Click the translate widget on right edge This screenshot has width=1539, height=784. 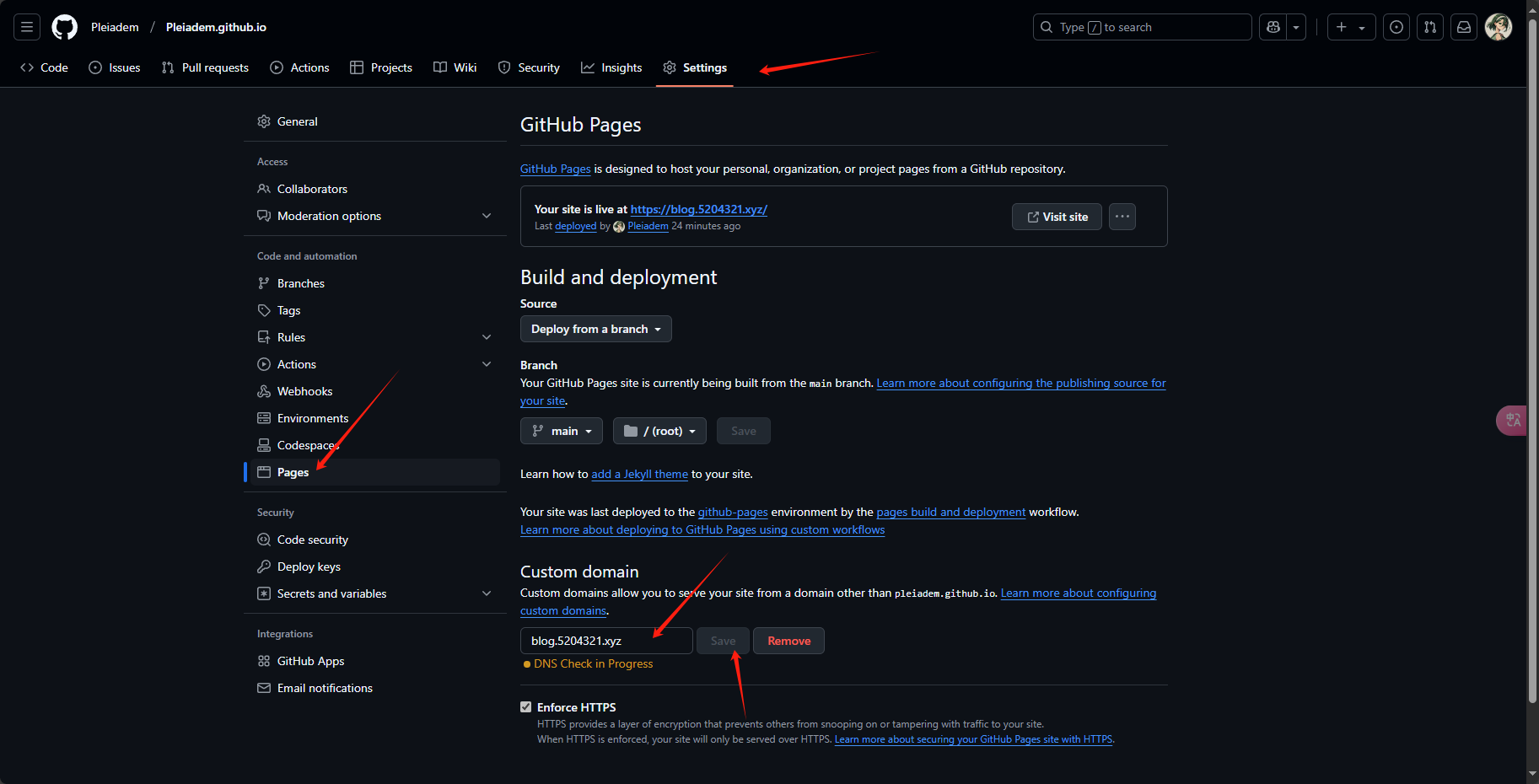[1513, 420]
